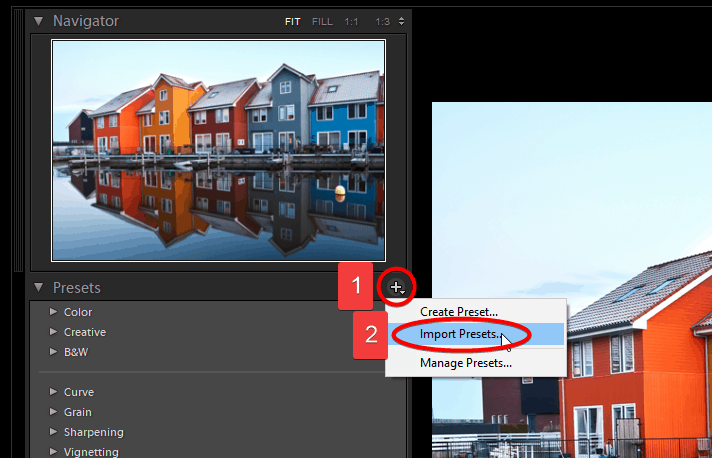The height and width of the screenshot is (458, 712).
Task: Expand the B&W preset group
Action: [54, 352]
